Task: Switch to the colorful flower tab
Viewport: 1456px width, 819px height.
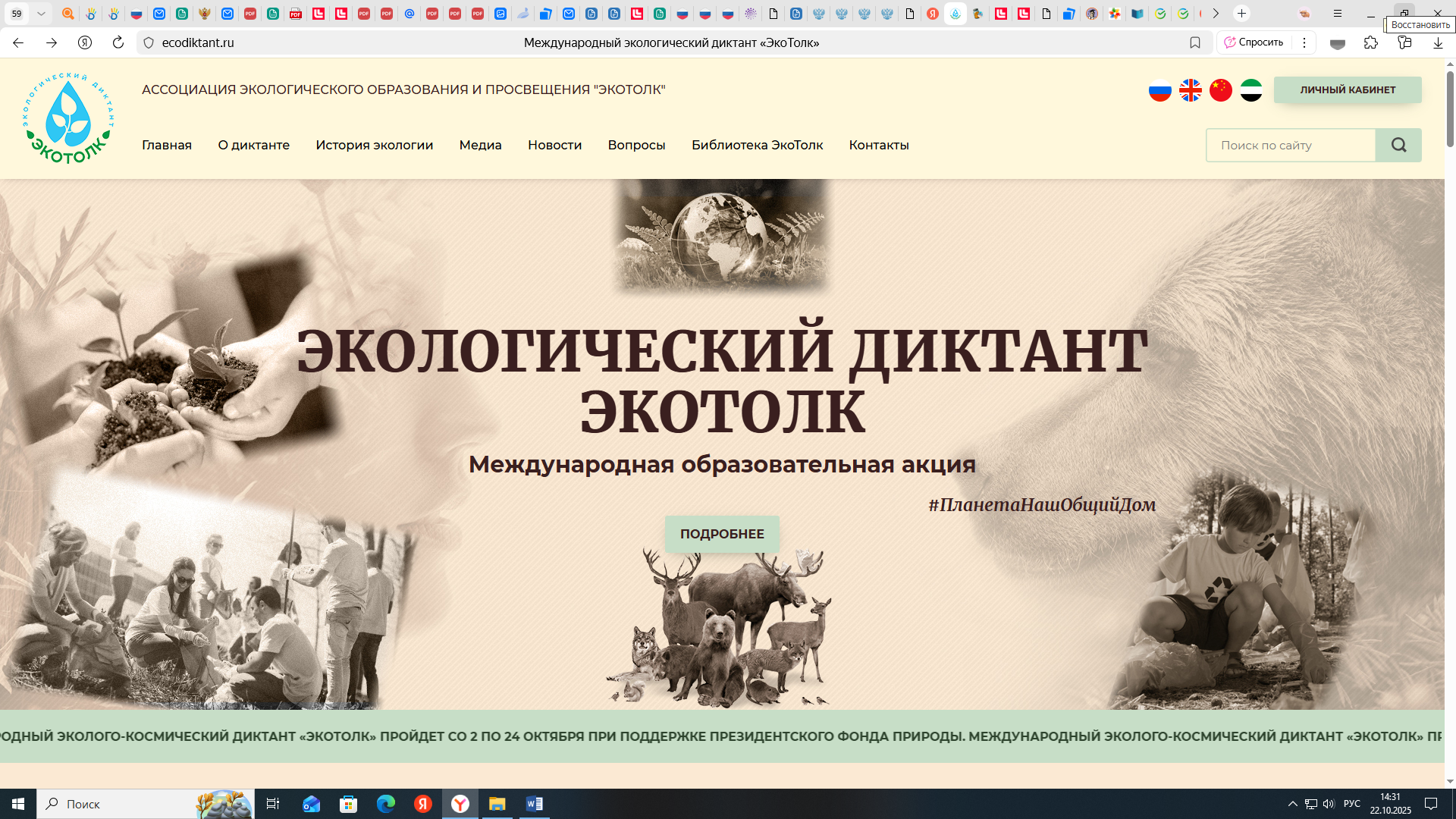Action: tap(1115, 14)
